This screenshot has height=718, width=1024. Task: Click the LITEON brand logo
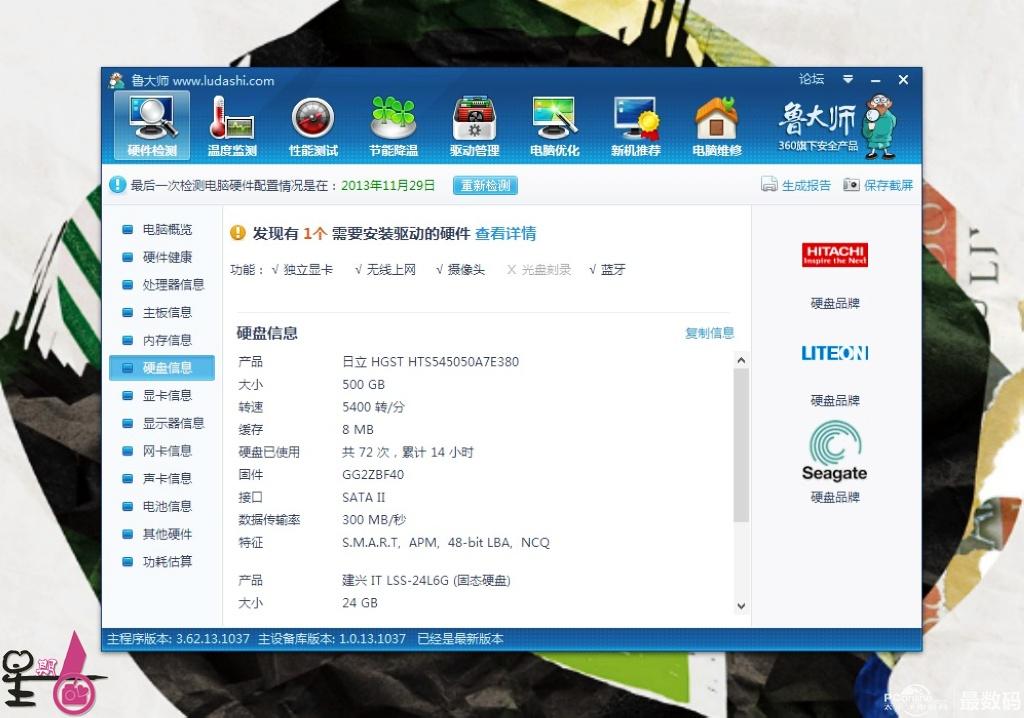835,353
